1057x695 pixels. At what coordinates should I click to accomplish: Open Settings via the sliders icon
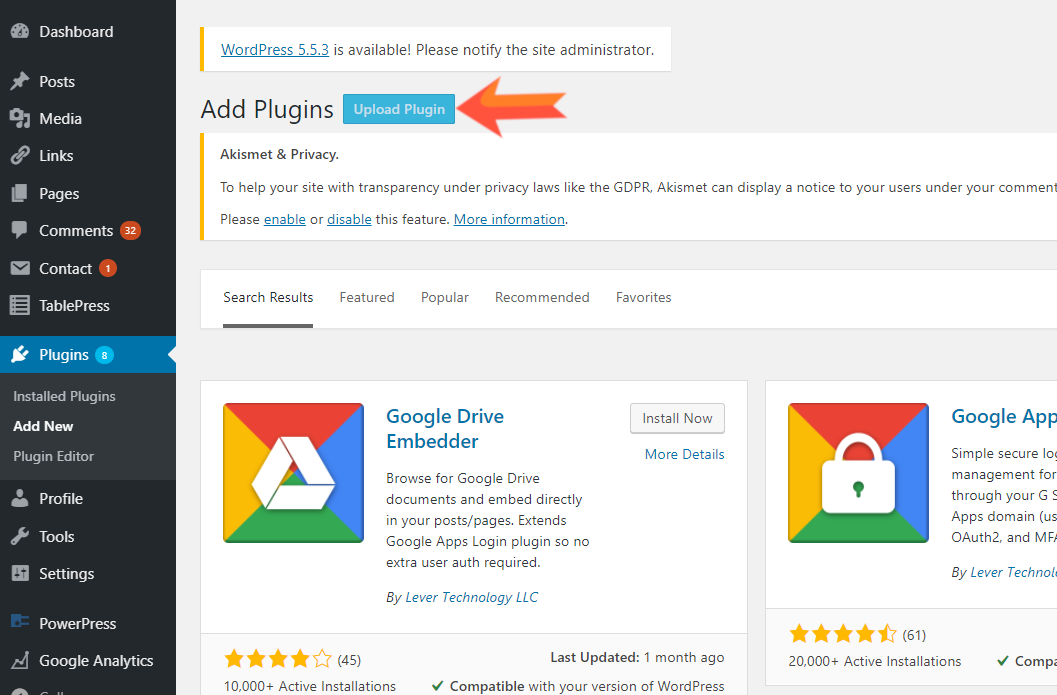[x=21, y=573]
